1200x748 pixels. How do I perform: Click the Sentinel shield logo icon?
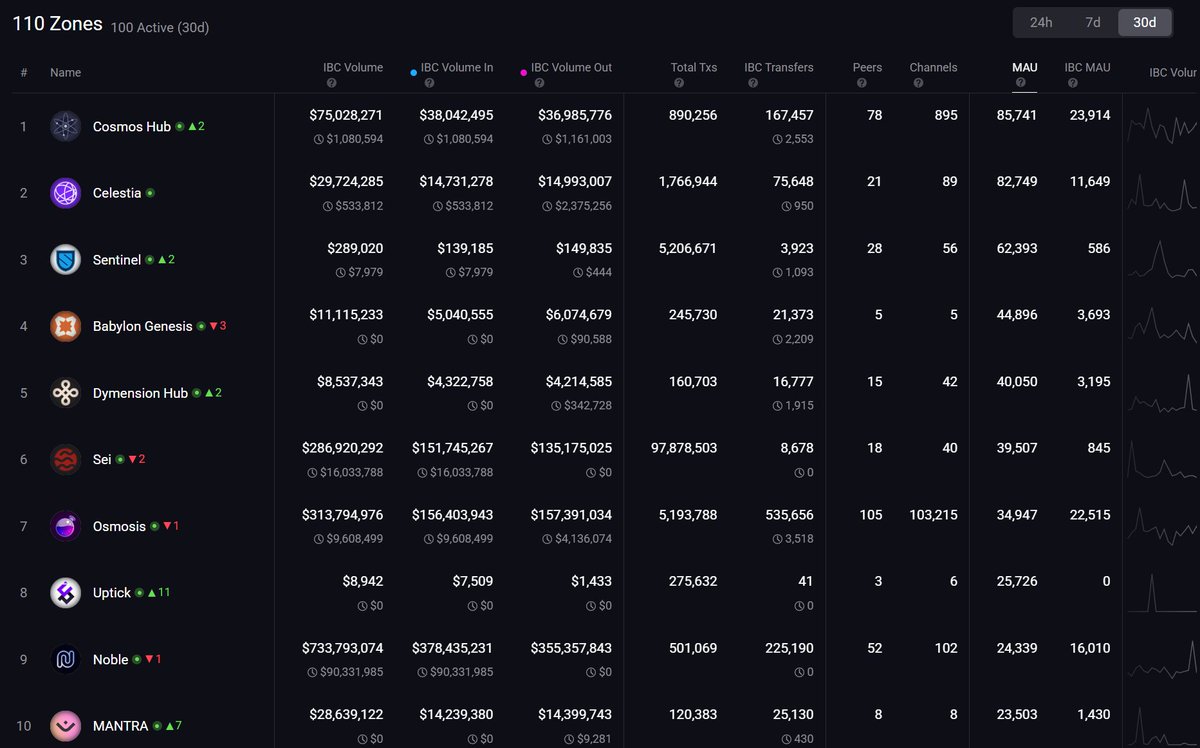66,259
